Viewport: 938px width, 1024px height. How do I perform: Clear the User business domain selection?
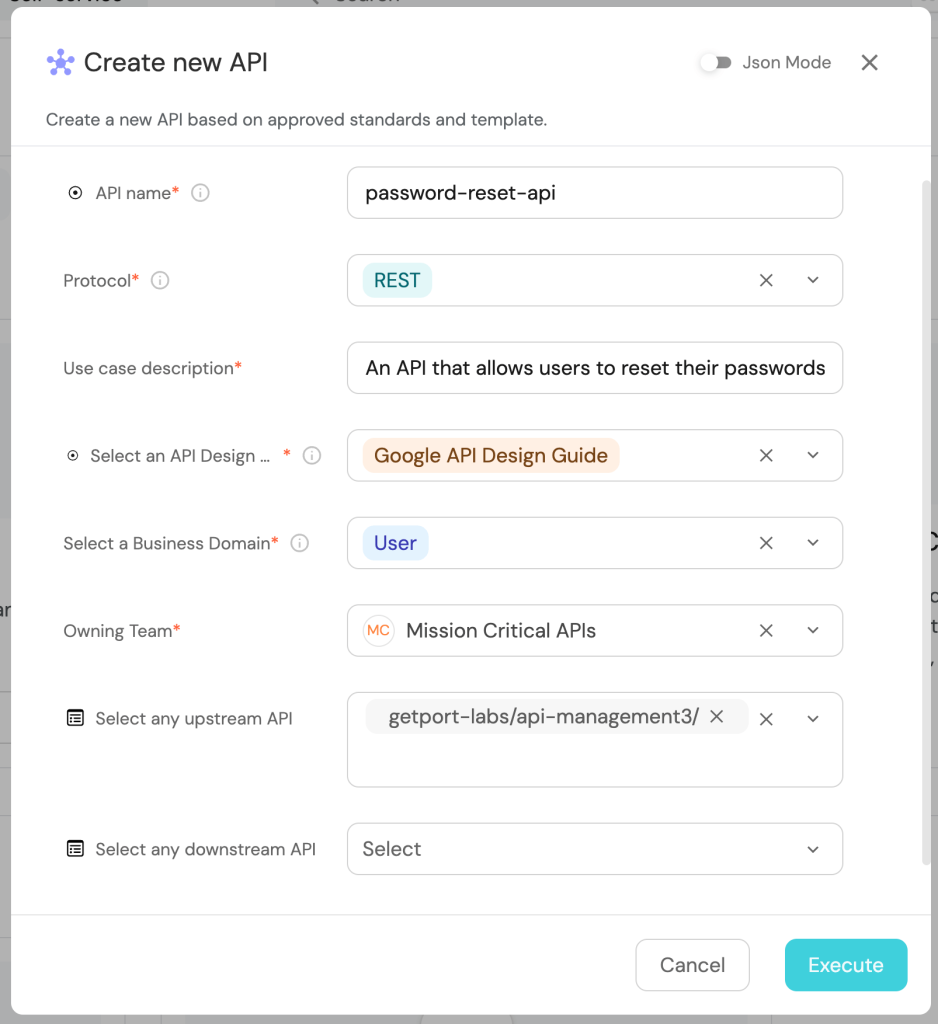click(766, 544)
